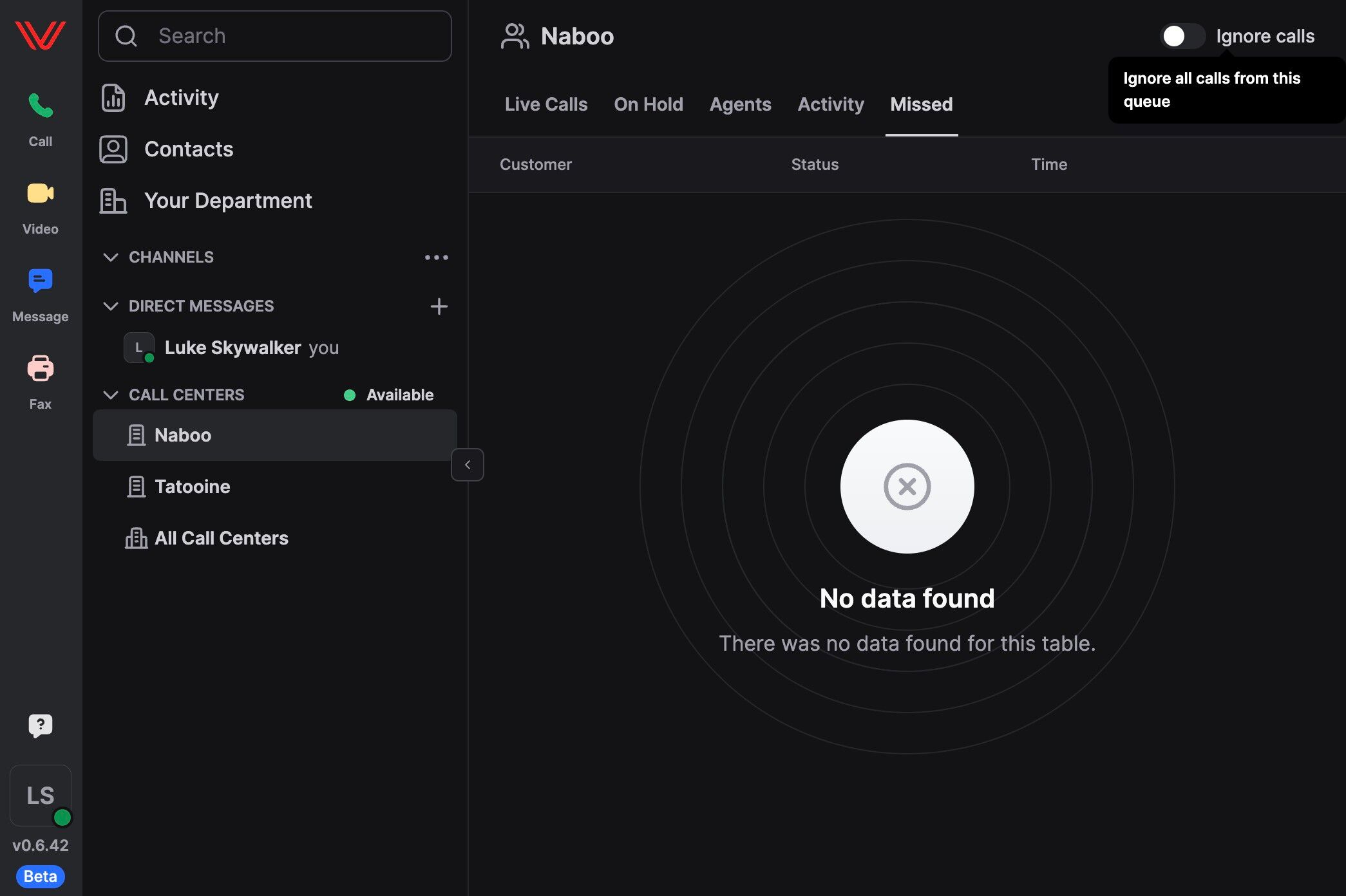Toggle the Ignore calls switch

click(x=1182, y=36)
